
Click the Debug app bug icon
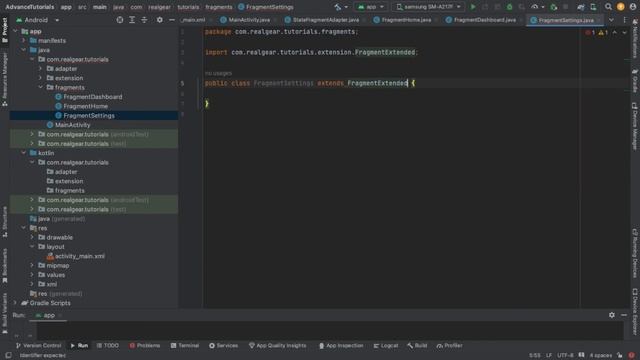click(x=509, y=7)
